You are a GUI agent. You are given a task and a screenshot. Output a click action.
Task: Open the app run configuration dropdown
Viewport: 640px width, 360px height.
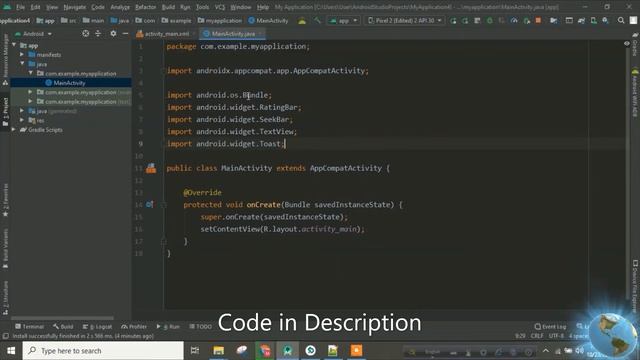pos(343,20)
